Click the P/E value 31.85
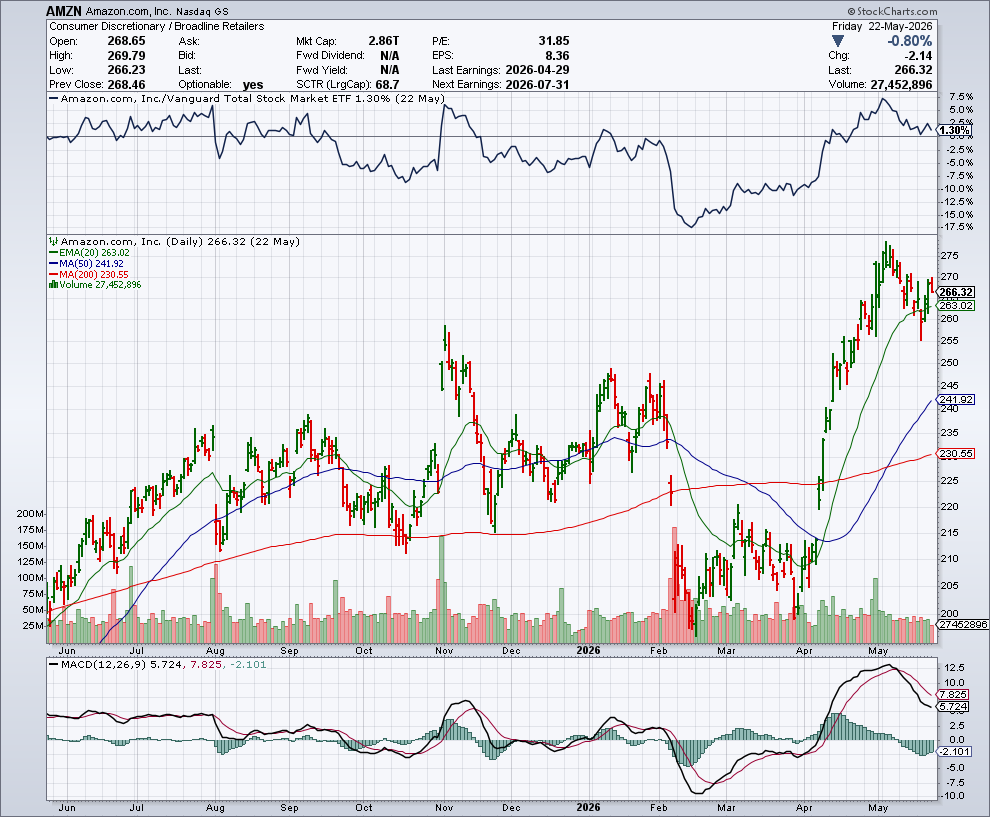This screenshot has width=990, height=817. pos(554,41)
